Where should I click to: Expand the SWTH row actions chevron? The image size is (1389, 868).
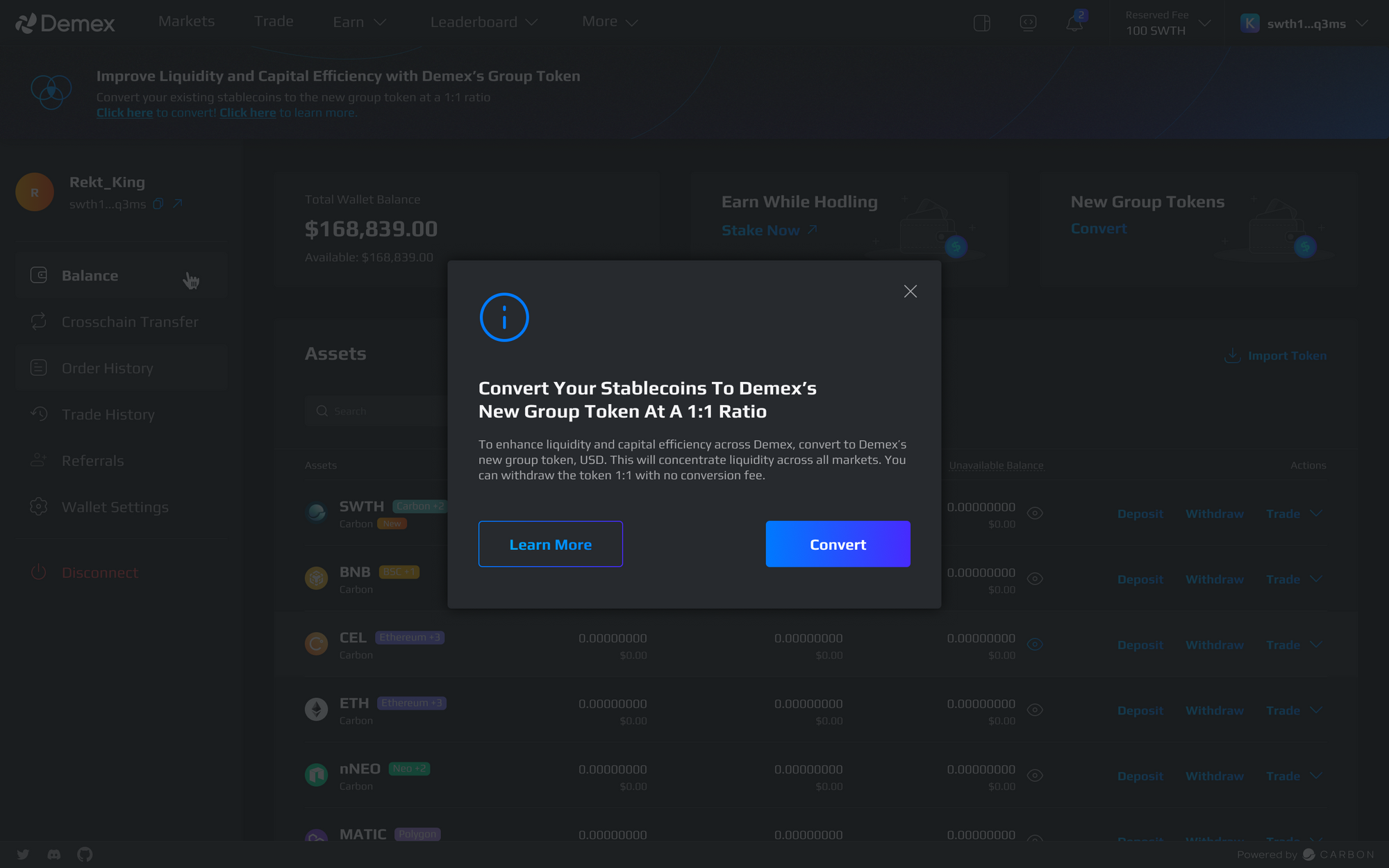(x=1316, y=514)
